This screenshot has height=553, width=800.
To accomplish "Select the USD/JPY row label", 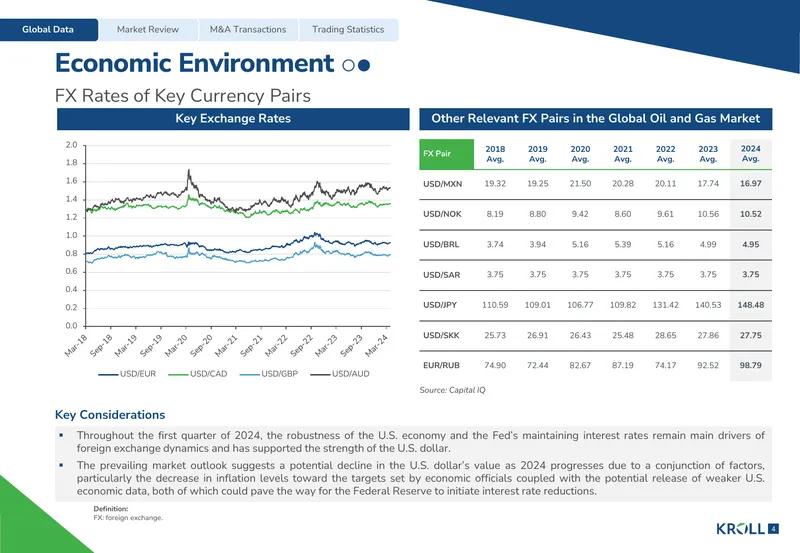I will (440, 305).
